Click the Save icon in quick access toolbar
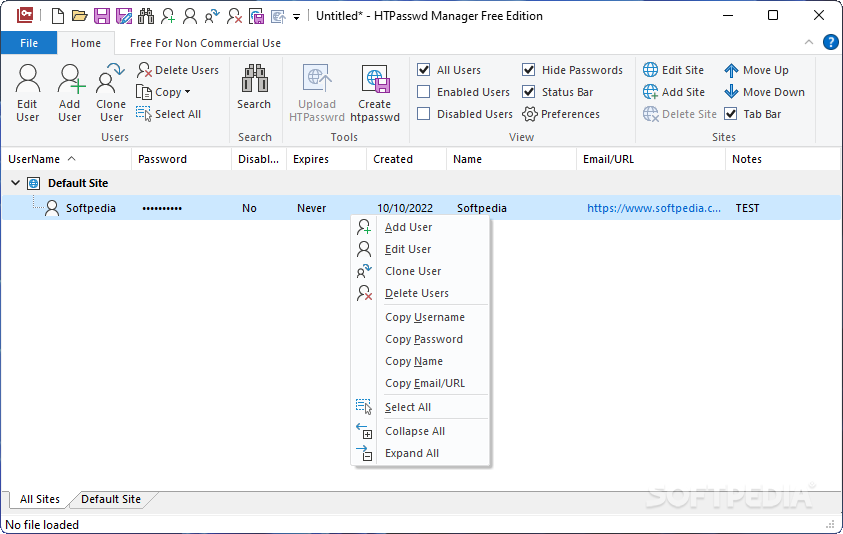This screenshot has width=843, height=534. point(102,16)
